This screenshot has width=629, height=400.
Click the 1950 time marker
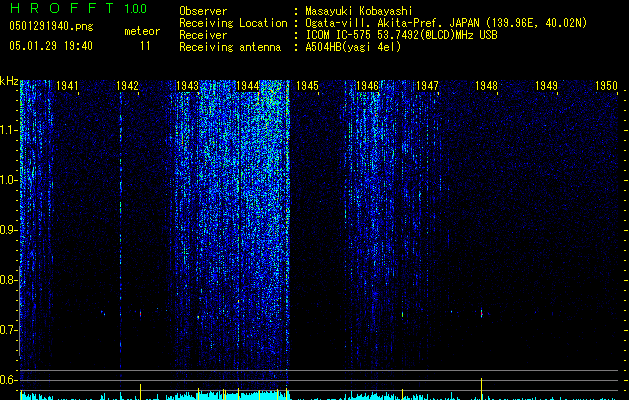click(x=606, y=86)
